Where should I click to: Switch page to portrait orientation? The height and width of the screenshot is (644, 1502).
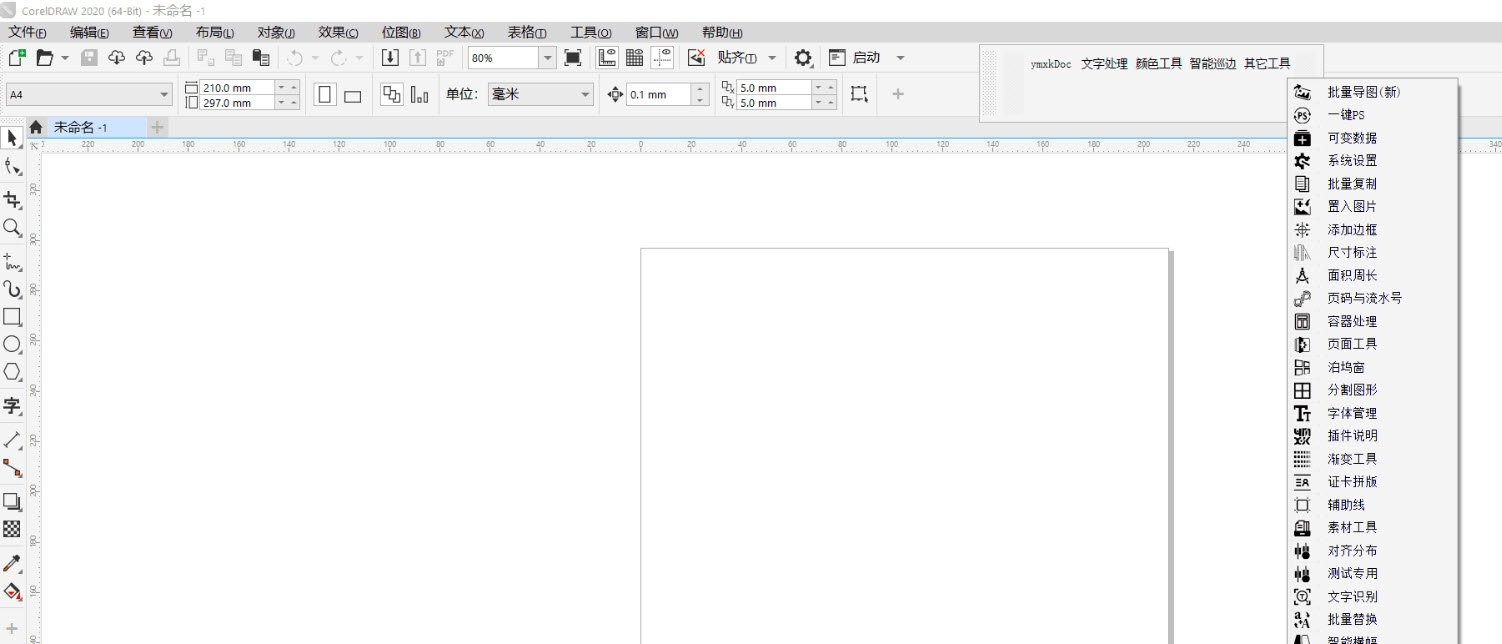[x=325, y=93]
